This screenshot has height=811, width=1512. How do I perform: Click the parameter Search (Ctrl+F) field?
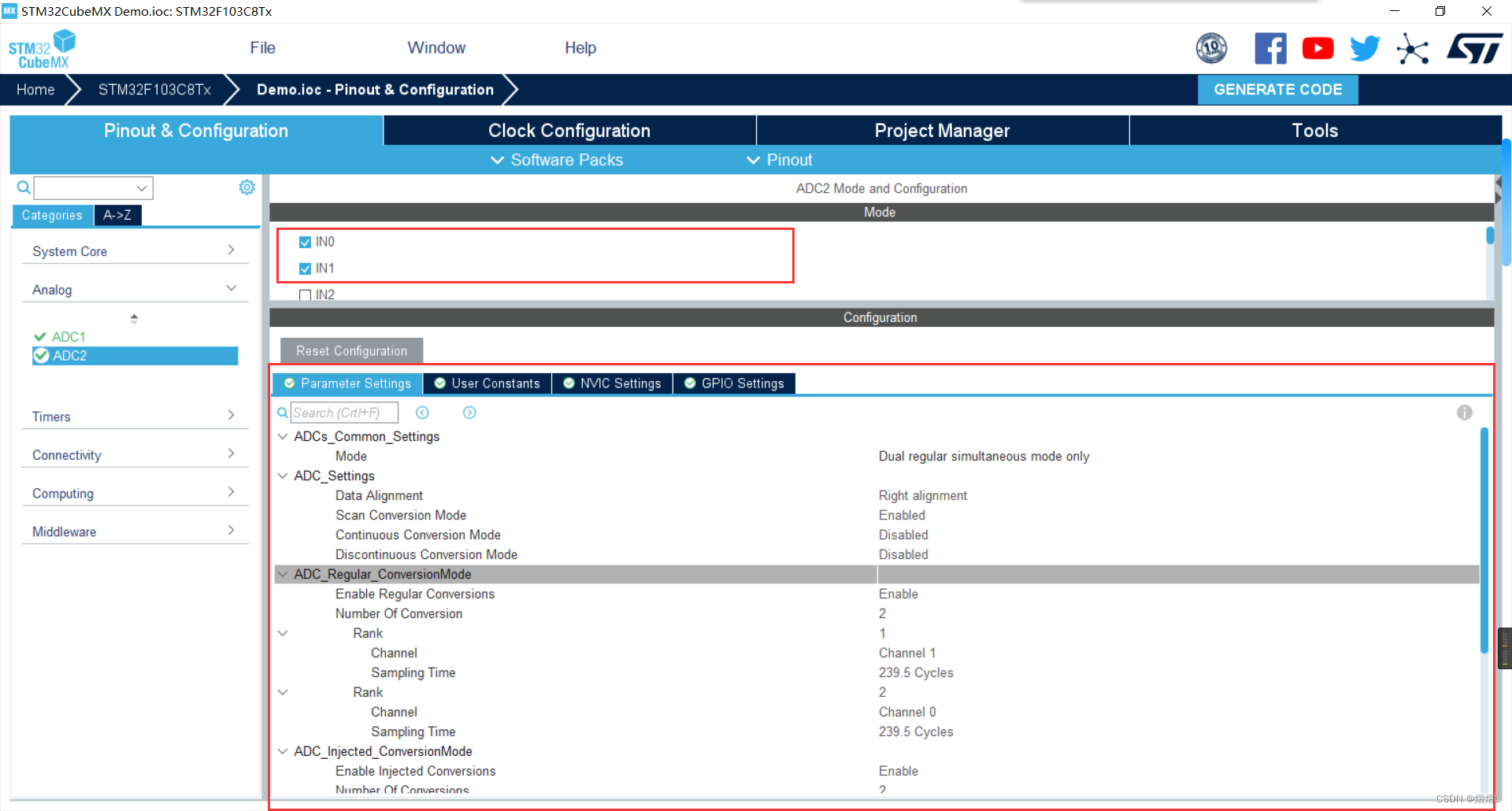click(344, 413)
